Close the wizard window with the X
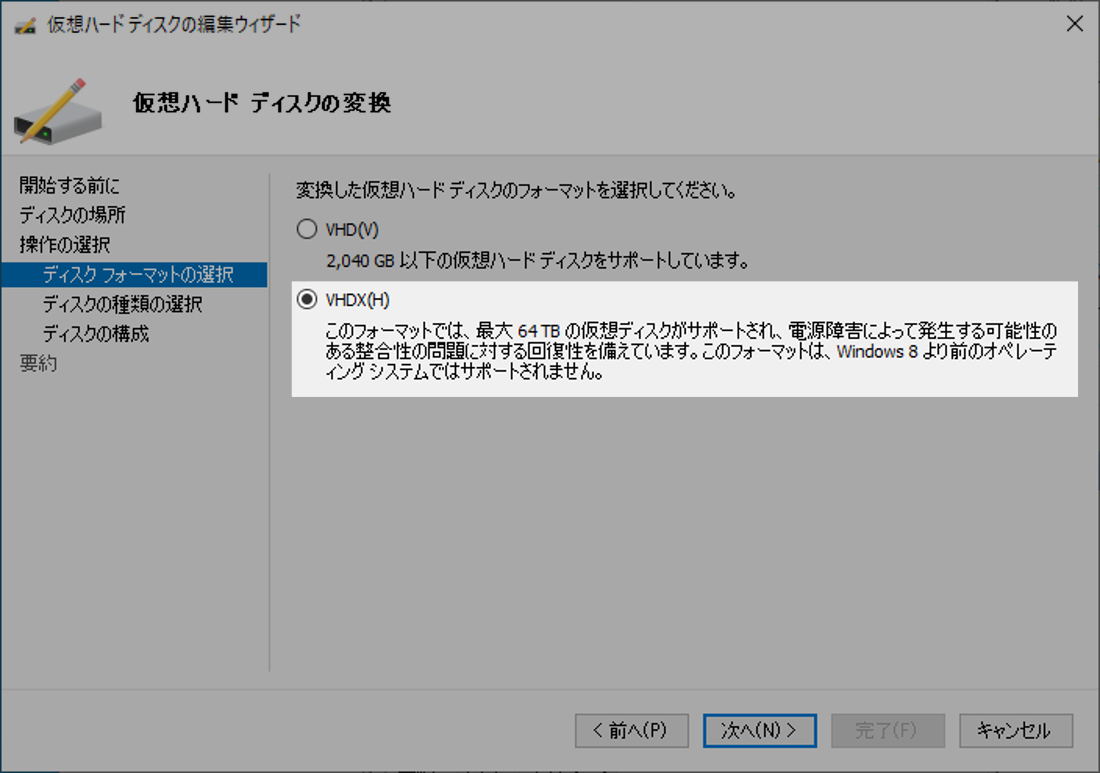Screen dimensions: 1100x773 (x=1076, y=25)
